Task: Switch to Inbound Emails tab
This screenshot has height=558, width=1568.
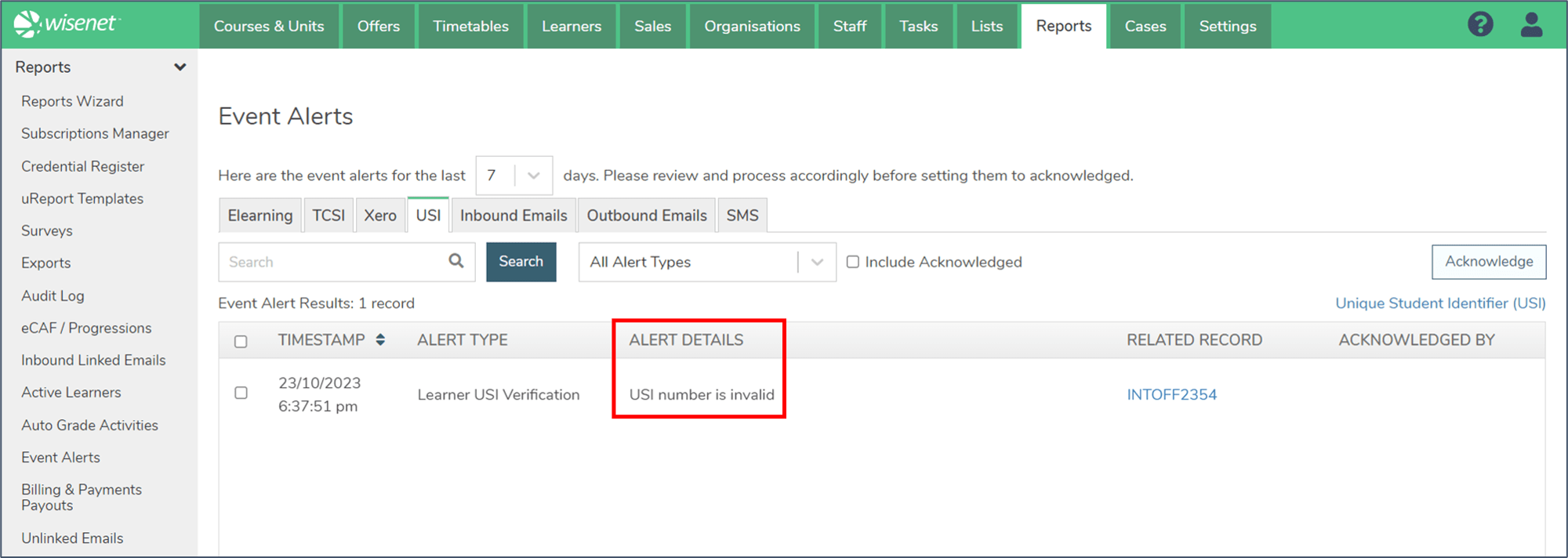Action: pyautogui.click(x=514, y=216)
